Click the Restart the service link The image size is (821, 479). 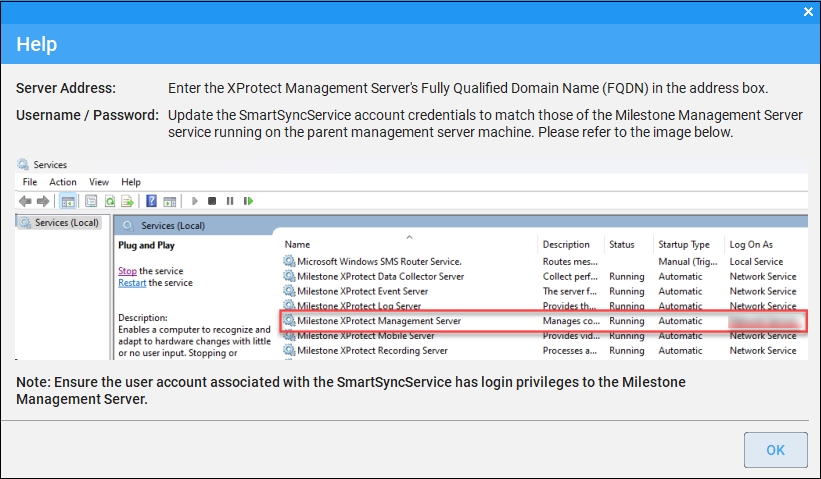point(132,283)
